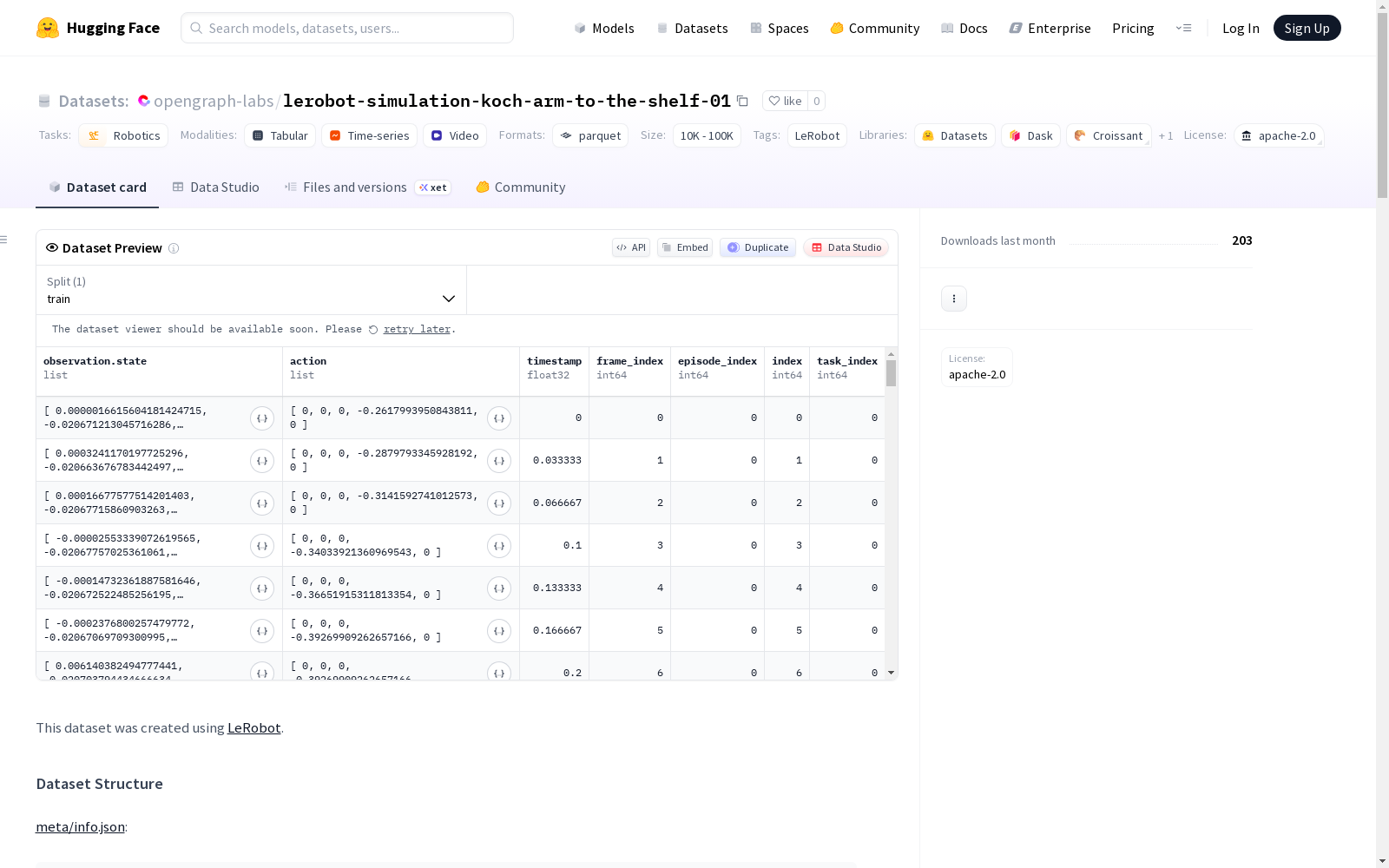Viewport: 1389px width, 868px height.
Task: Click the heart like button
Action: point(785,101)
